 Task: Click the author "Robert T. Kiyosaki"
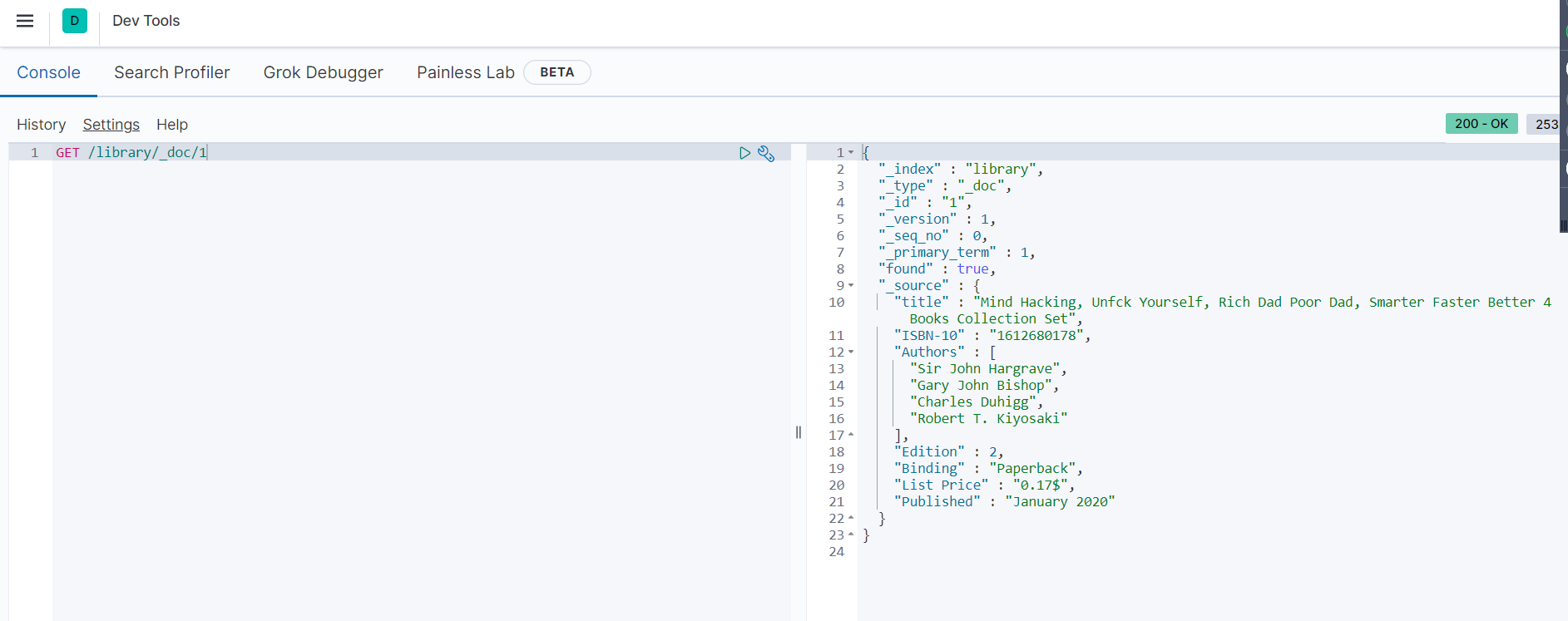click(988, 419)
